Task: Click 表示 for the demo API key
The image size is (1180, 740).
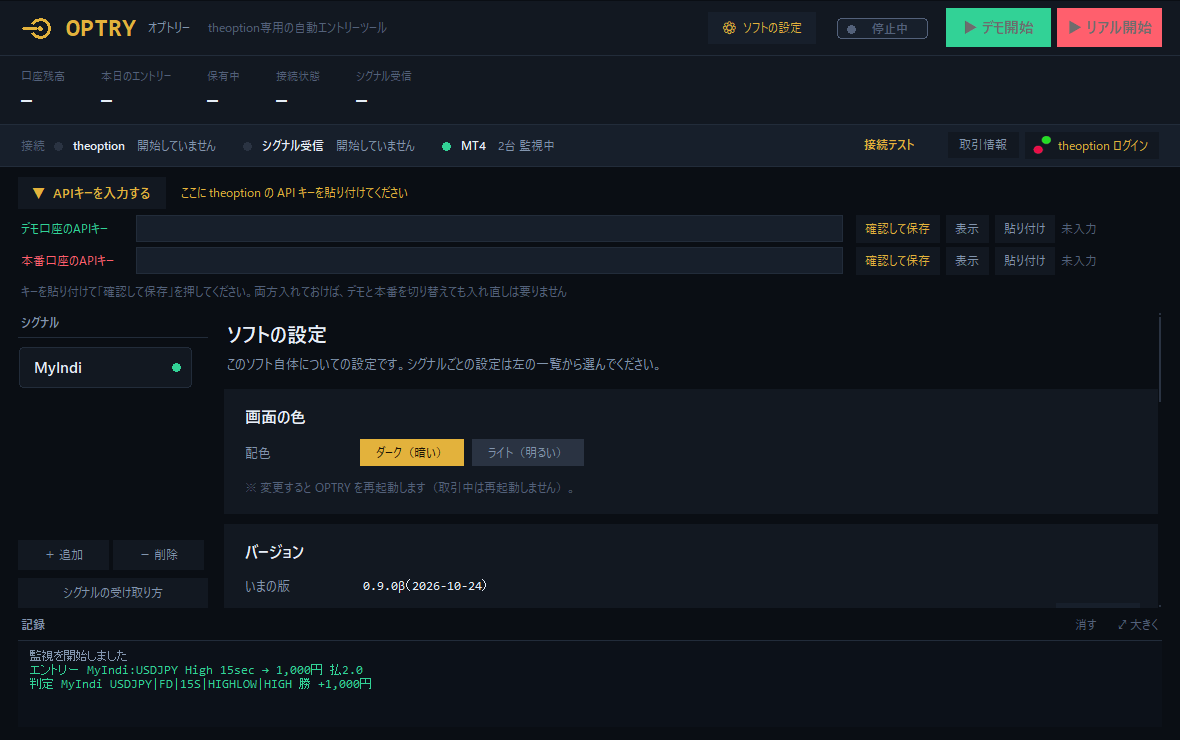Action: 967,229
